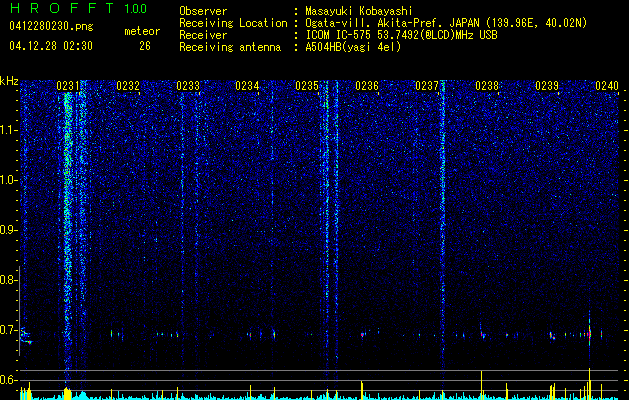Click the date stamp 04.12.28 02:30
629x400 pixels.
[x=51, y=46]
